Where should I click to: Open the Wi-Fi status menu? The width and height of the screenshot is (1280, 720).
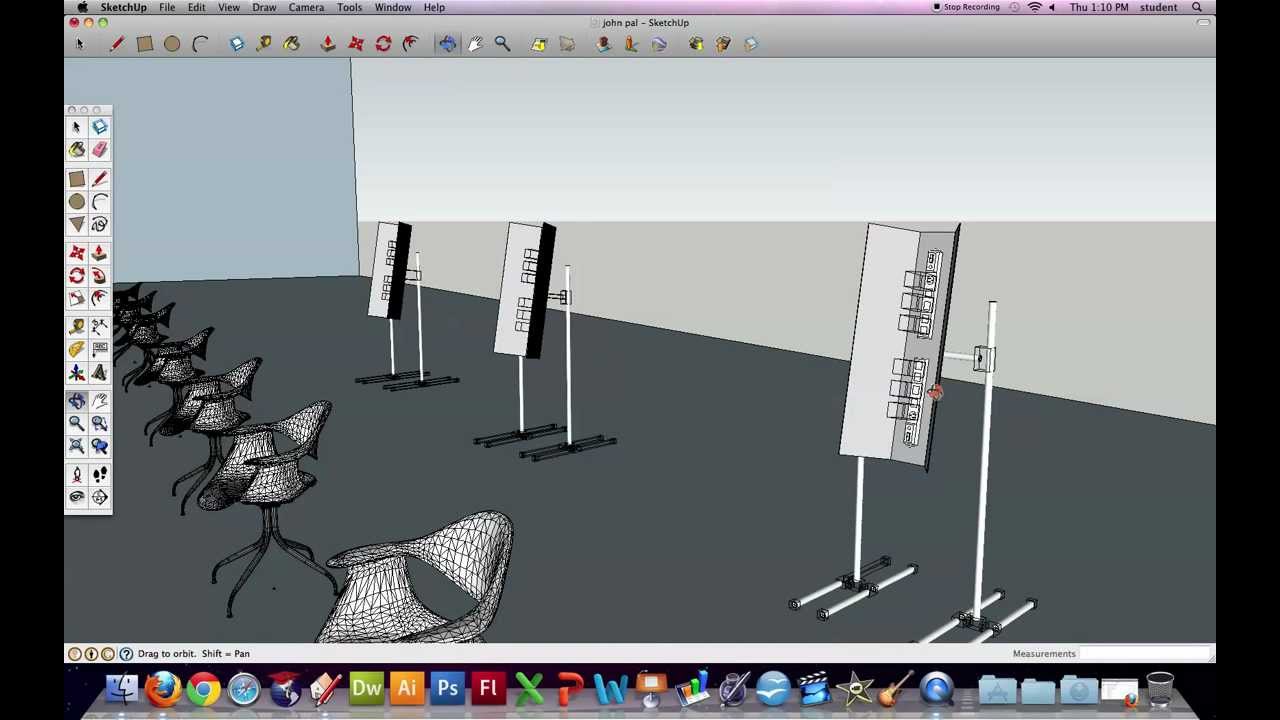tap(1035, 7)
